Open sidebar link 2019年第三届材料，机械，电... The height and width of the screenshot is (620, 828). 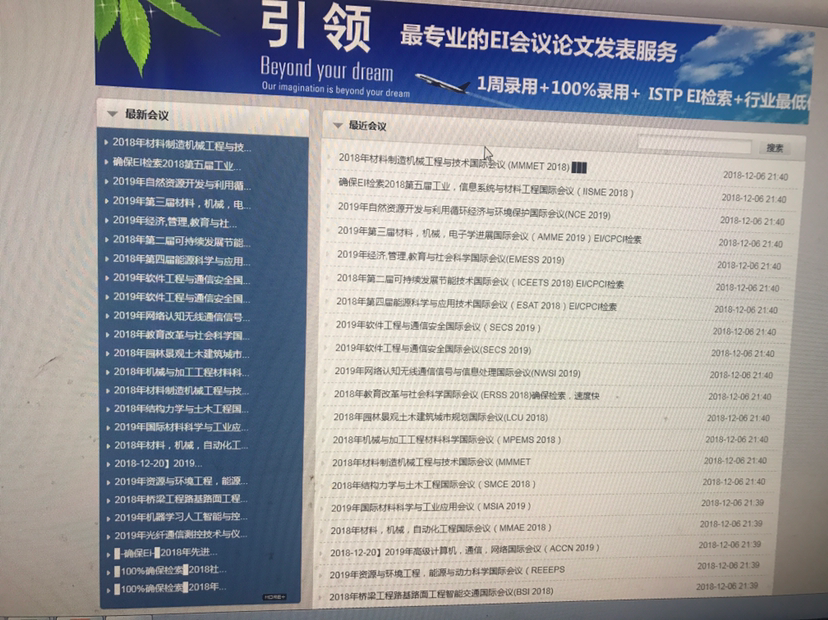(x=182, y=202)
